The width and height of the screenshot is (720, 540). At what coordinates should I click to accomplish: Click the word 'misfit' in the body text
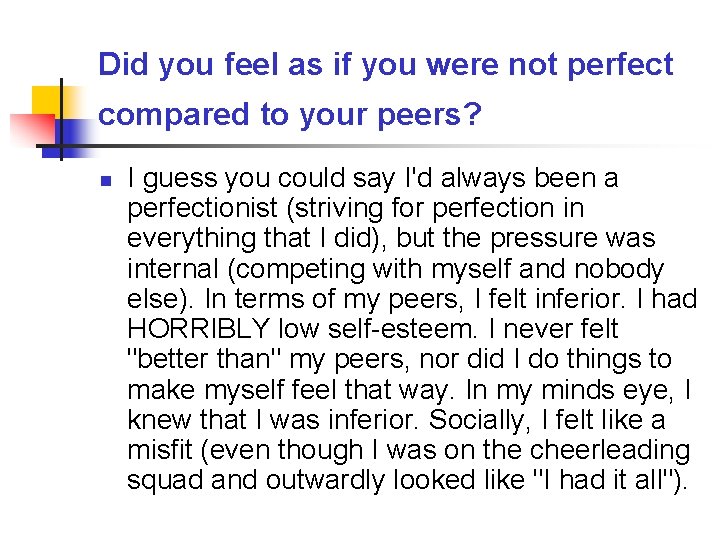point(159,450)
